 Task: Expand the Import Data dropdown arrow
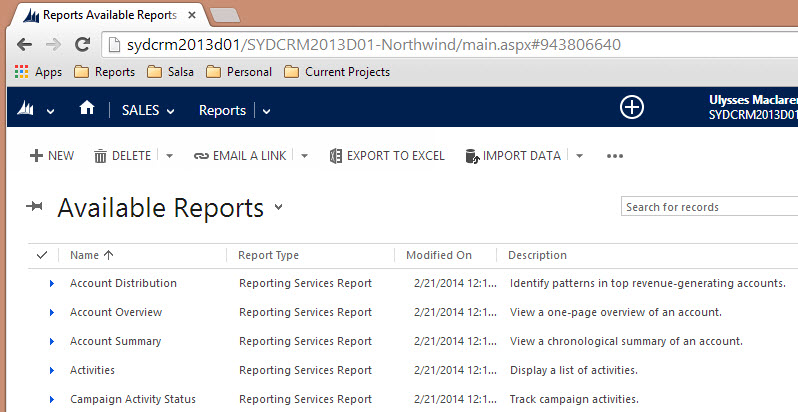tap(579, 156)
